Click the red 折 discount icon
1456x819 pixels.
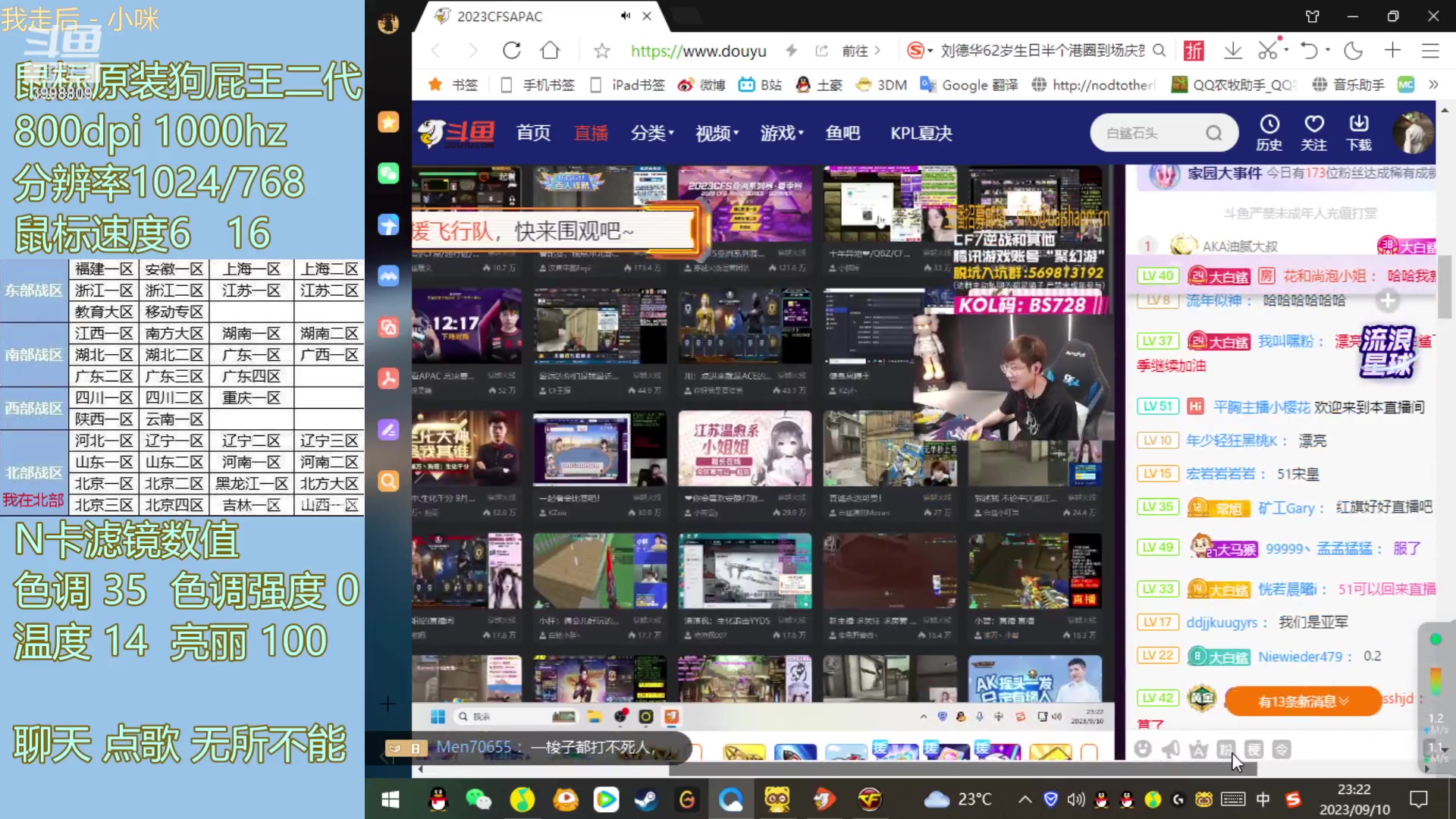point(1194,51)
